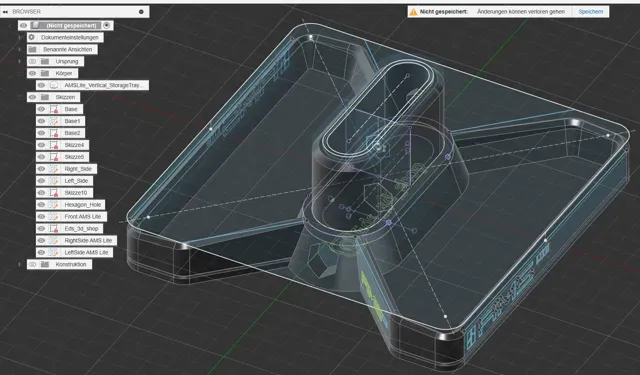Viewport: 640px width, 375px height.
Task: Click the RightSide AMS Lite sketch icon
Action: point(54,240)
